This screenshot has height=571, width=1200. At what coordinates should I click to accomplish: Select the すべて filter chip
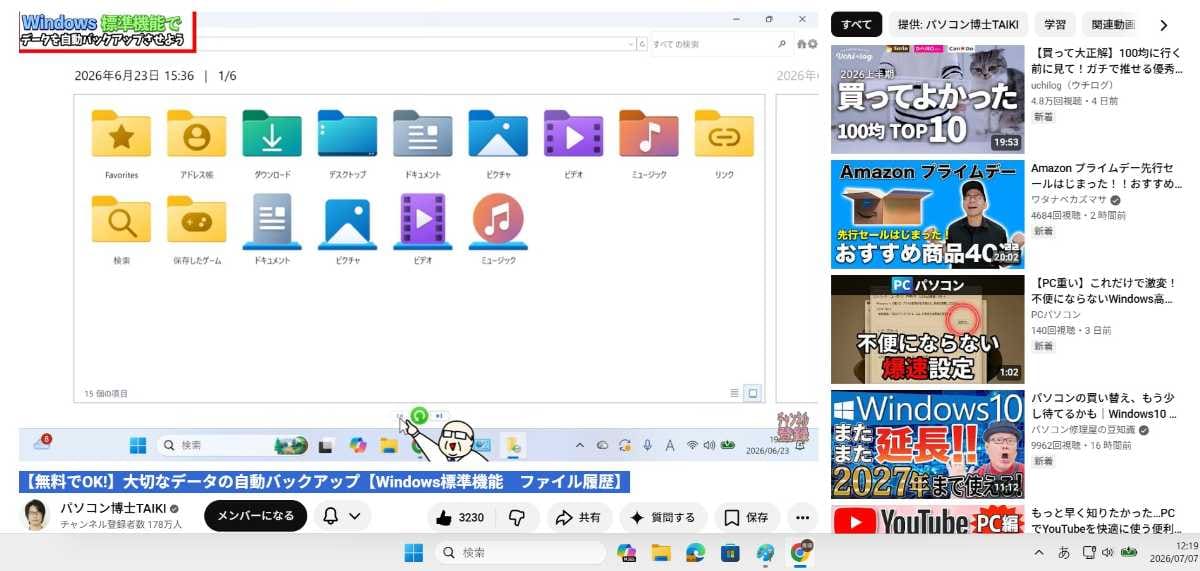pyautogui.click(x=856, y=25)
